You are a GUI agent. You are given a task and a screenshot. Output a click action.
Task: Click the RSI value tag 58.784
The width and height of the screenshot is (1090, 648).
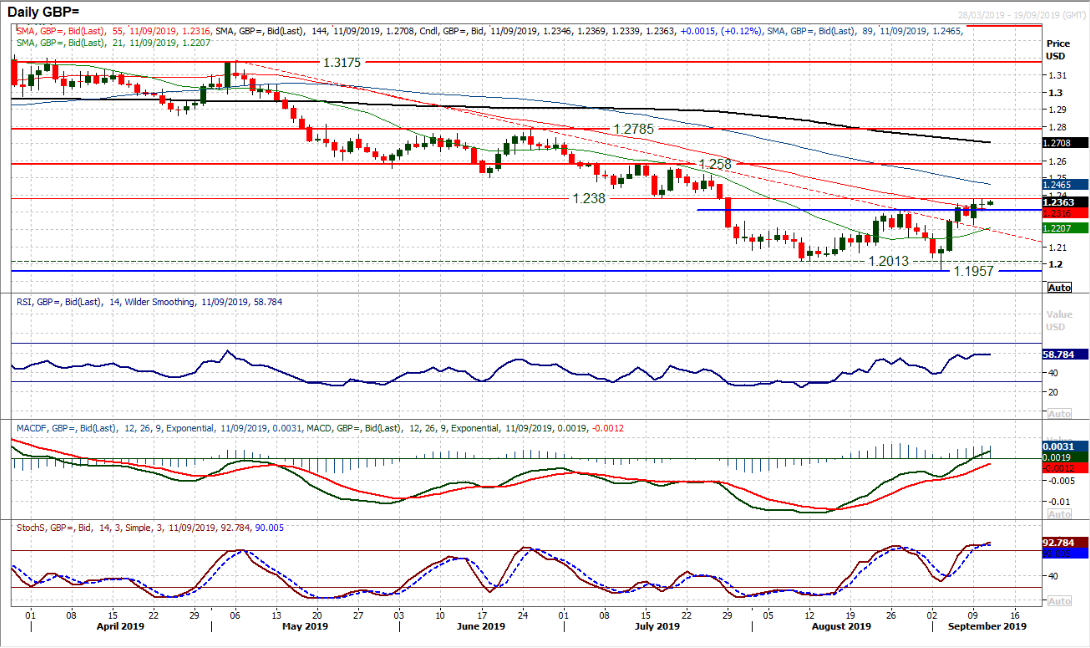tap(1058, 354)
